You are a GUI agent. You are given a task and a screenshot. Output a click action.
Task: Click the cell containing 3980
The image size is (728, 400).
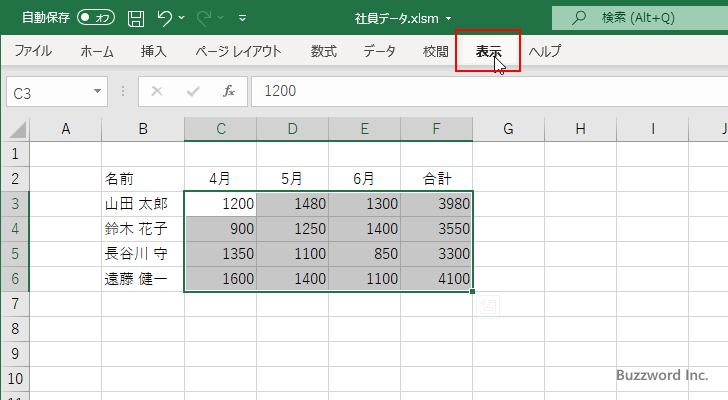(436, 204)
